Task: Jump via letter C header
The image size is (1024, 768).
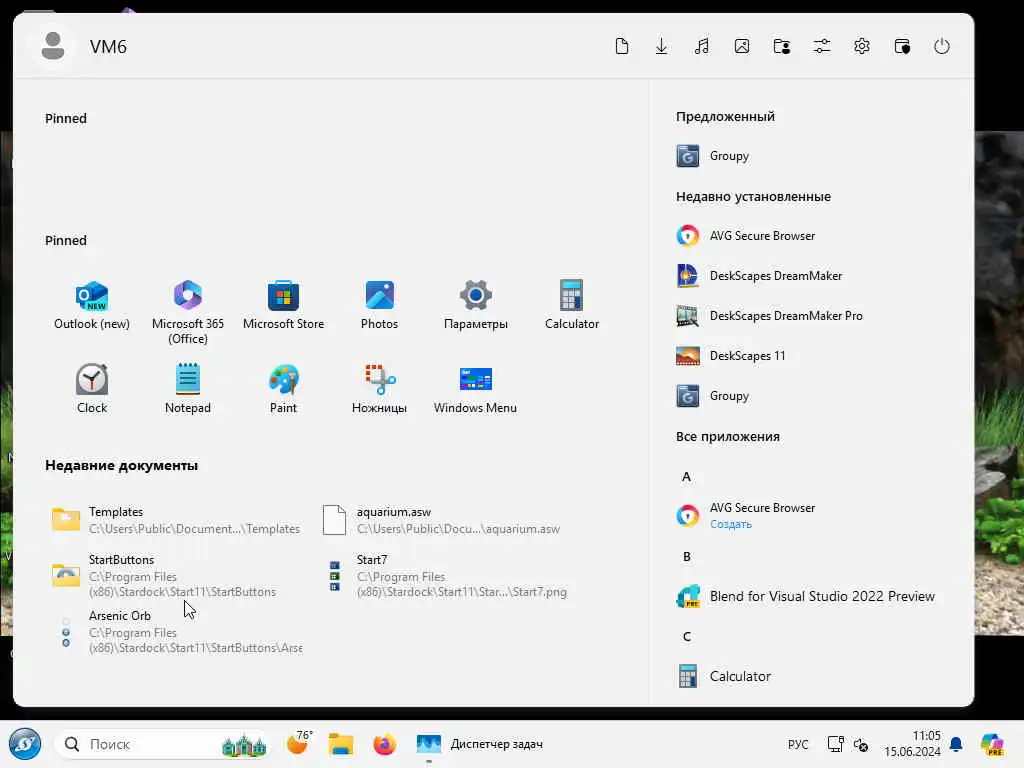Action: (686, 637)
